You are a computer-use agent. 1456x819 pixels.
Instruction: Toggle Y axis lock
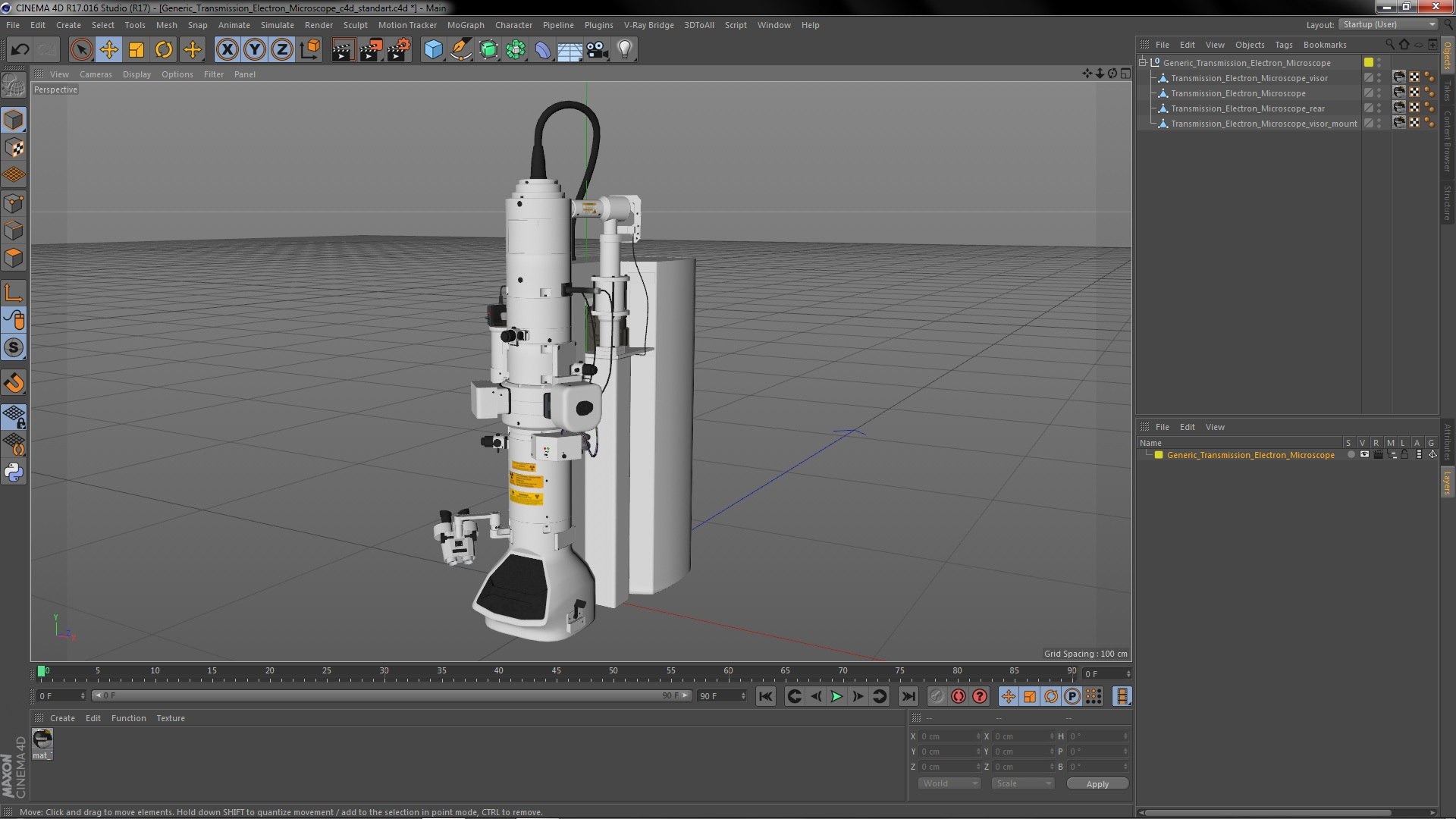[x=255, y=50]
